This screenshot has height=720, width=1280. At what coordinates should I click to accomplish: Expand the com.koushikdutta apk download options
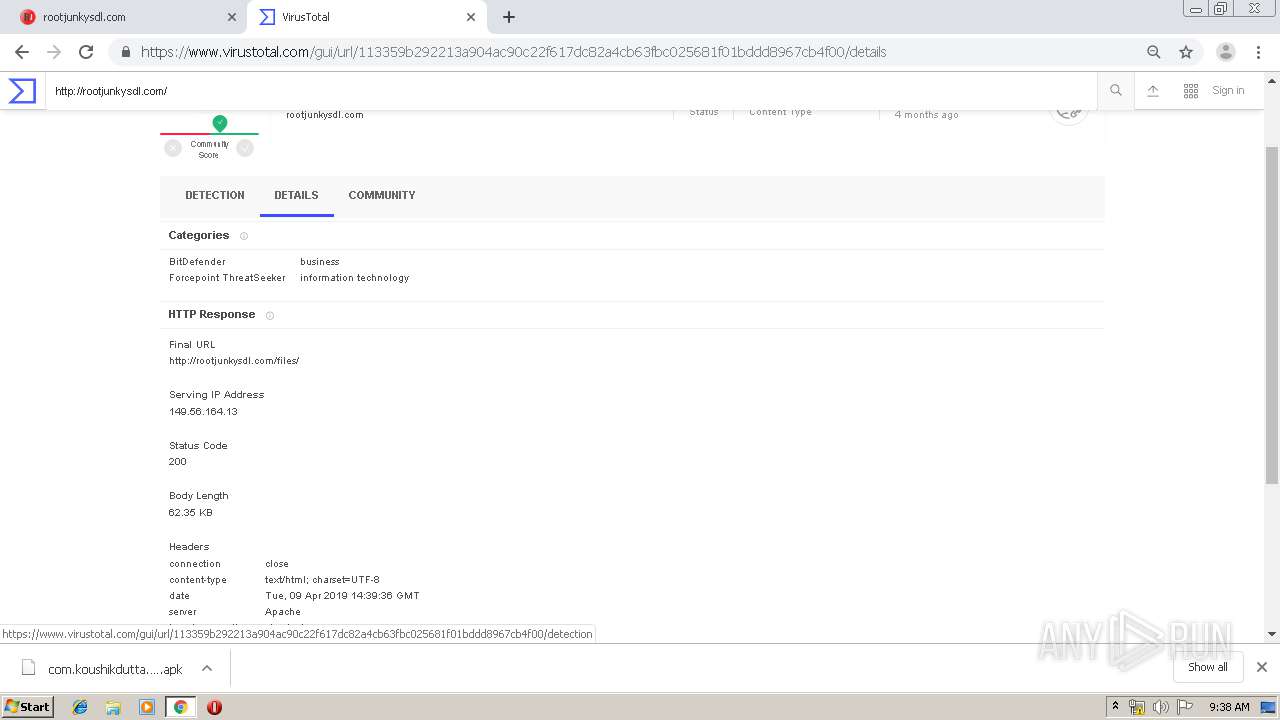pos(207,668)
